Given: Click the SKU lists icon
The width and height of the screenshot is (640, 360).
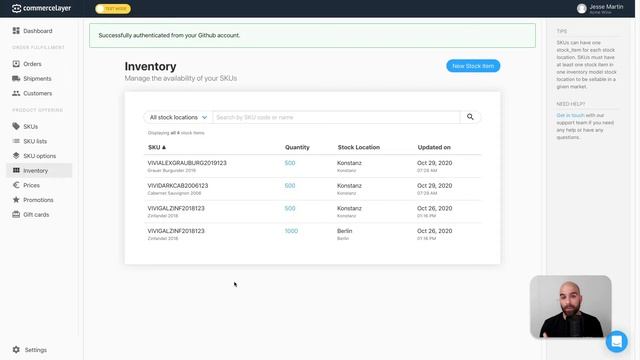Looking at the screenshot, I should pos(16,141).
